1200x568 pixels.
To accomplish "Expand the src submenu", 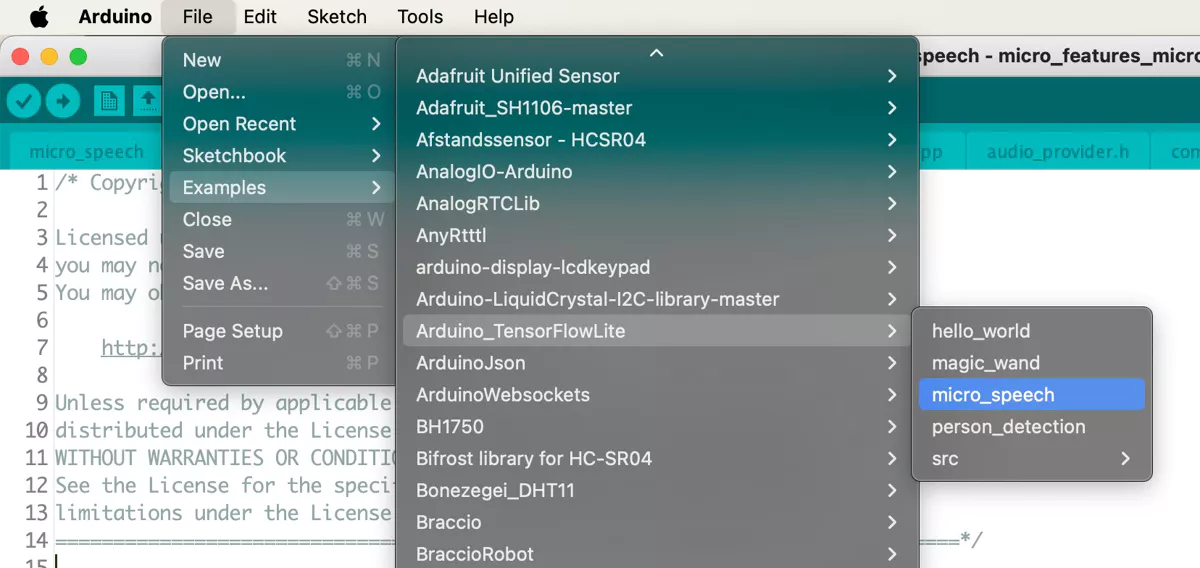I will click(x=1031, y=459).
